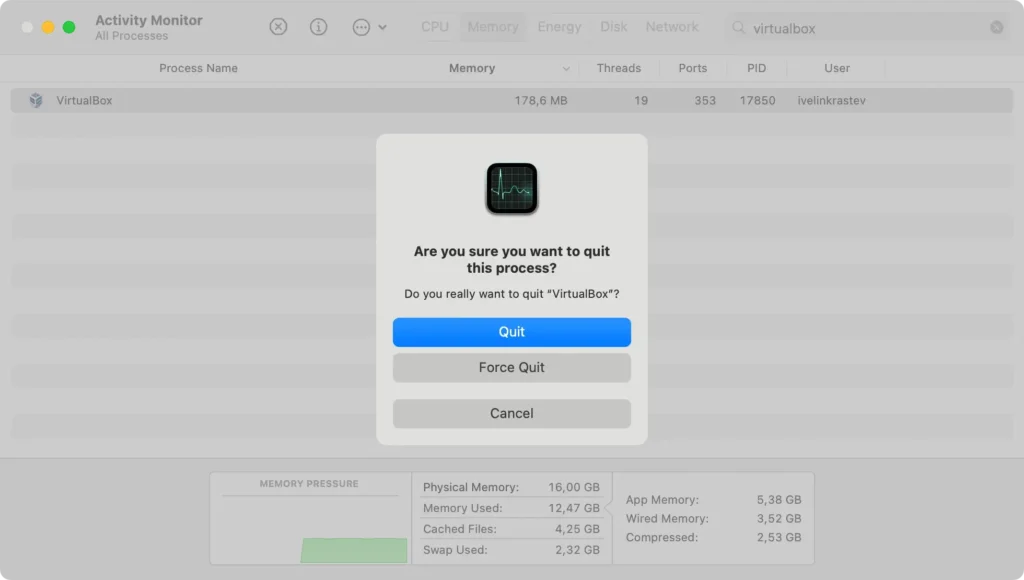
Task: Click the Compressed 2,53 GB value
Action: coord(778,538)
